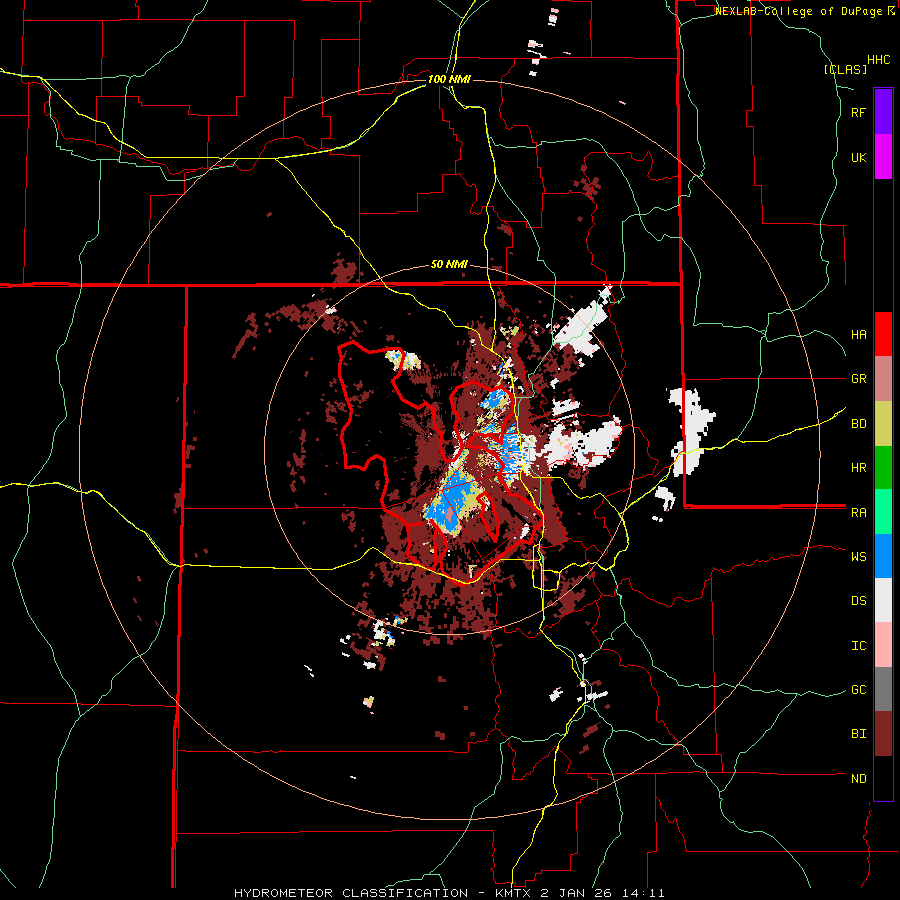
Task: Select the BD legend label
Action: coord(859,424)
